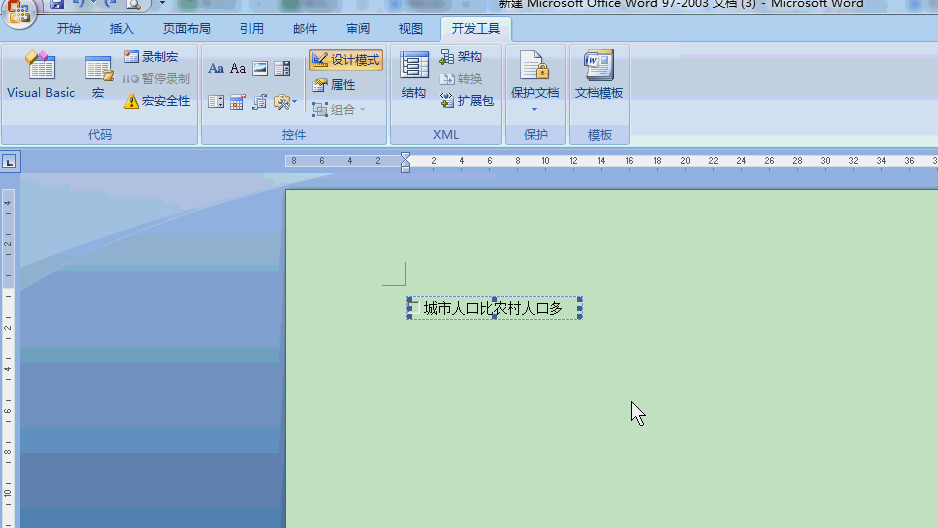Viewport: 938px width, 528px height.
Task: Open 宏安全性 macro security settings
Action: point(157,101)
